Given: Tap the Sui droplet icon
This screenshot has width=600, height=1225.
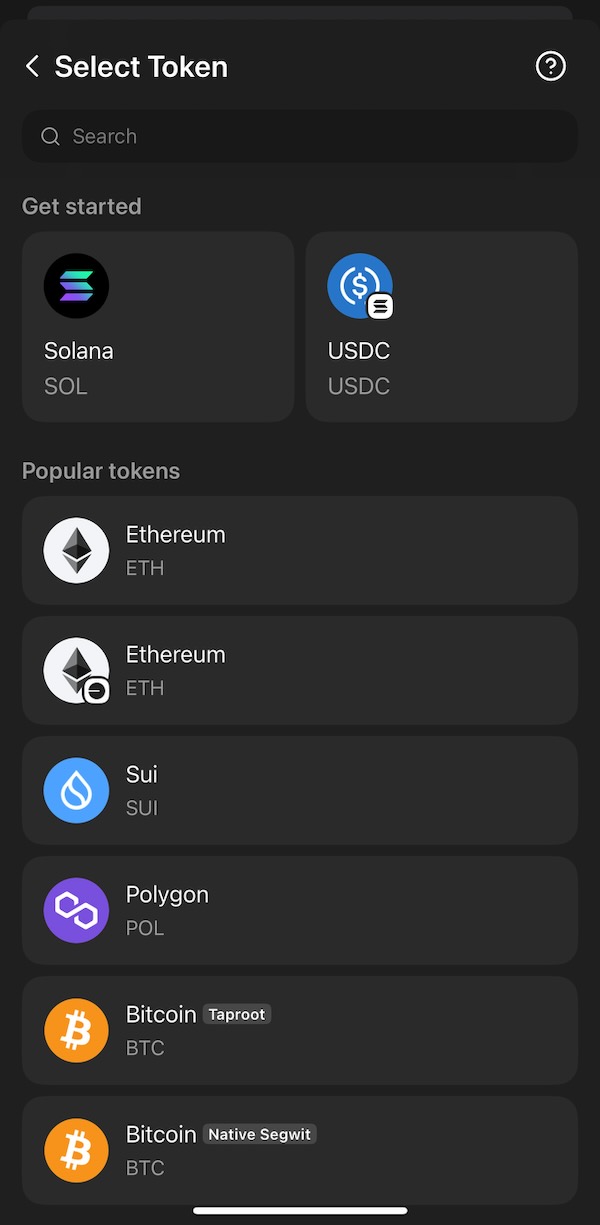Looking at the screenshot, I should tap(76, 790).
